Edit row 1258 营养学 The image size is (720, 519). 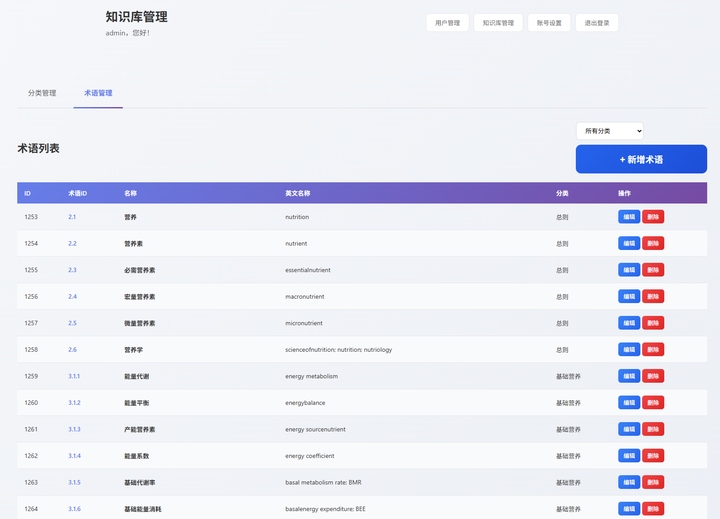point(629,350)
